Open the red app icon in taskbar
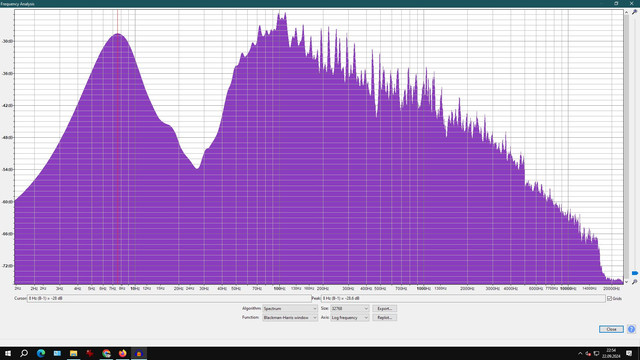The height and width of the screenshot is (360, 640). pyautogui.click(x=90, y=353)
